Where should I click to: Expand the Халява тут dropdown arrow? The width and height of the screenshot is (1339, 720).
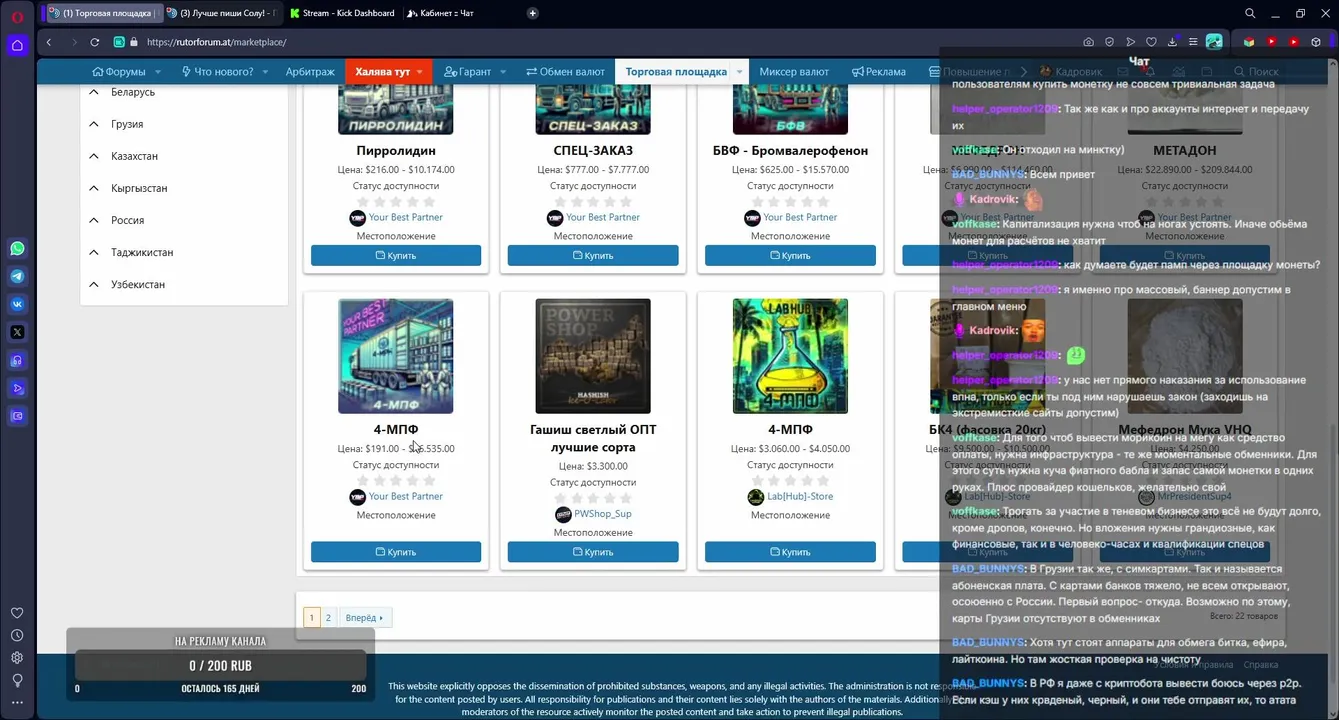pyautogui.click(x=420, y=72)
